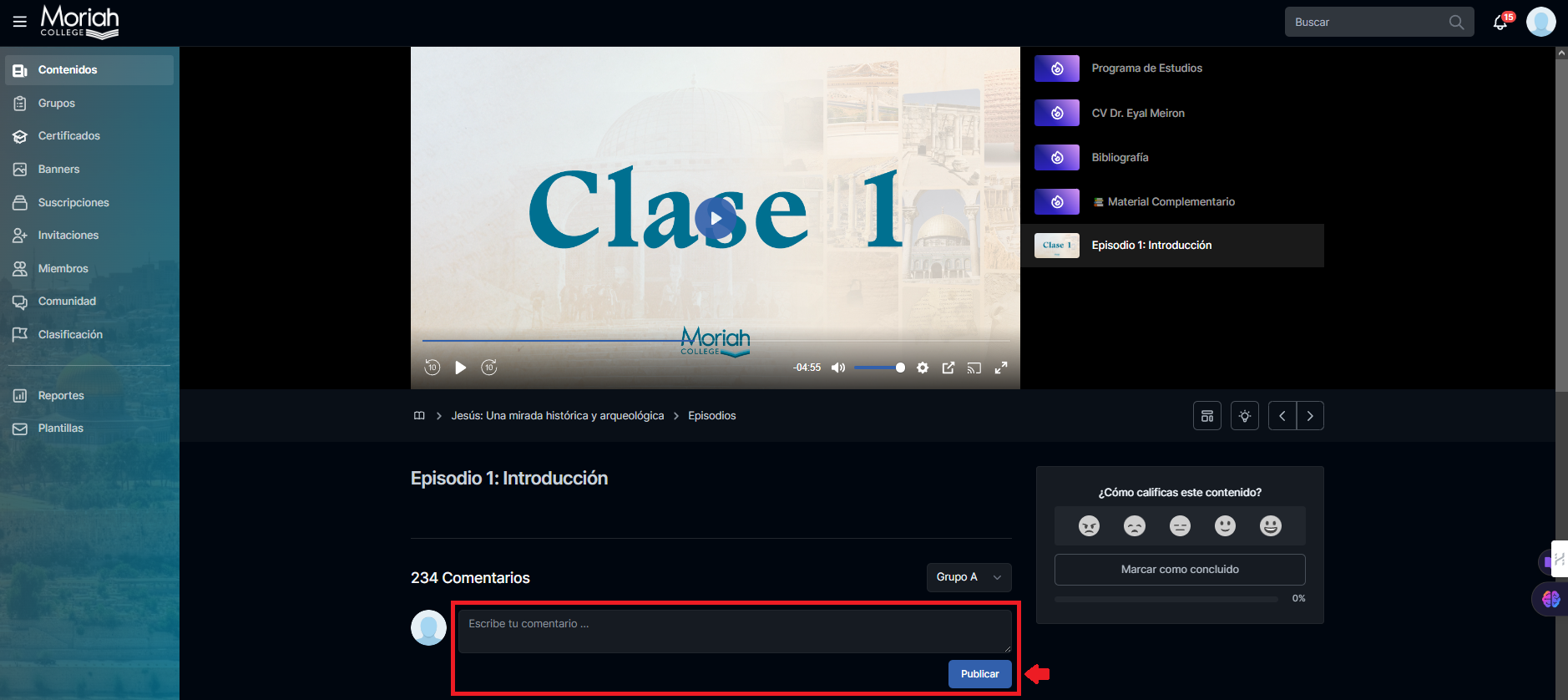Open Miembros in the sidebar
This screenshot has width=1568, height=700.
[63, 268]
